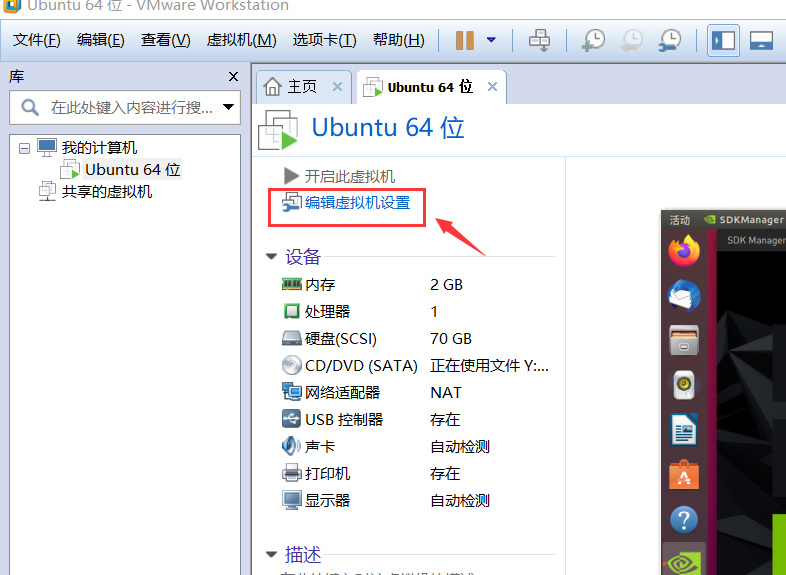786x575 pixels.
Task: Click the 处理器 processor icon
Action: pos(291,311)
